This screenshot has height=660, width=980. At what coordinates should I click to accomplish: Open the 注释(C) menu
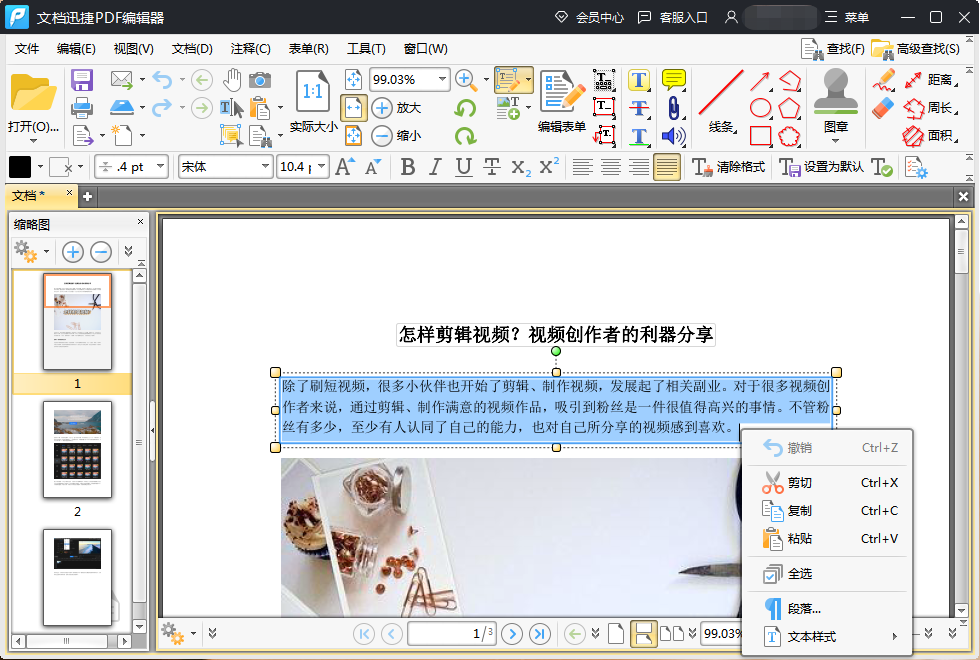252,48
